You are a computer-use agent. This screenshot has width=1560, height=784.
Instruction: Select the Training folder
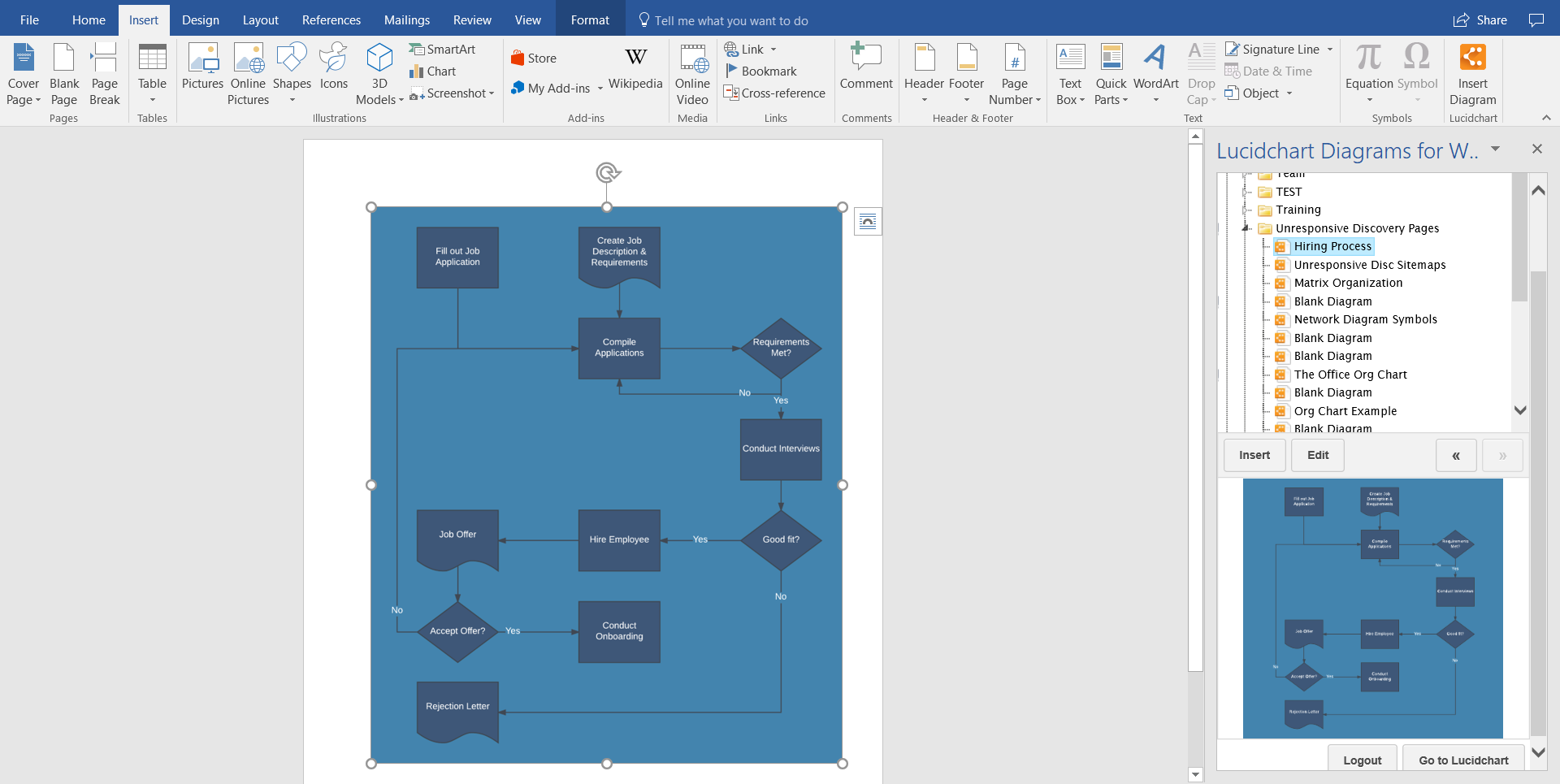(1298, 210)
